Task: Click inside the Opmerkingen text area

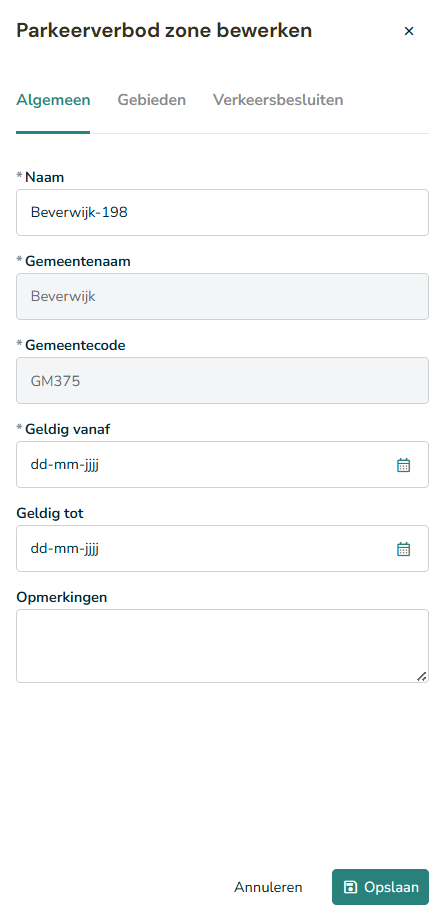Action: point(222,646)
